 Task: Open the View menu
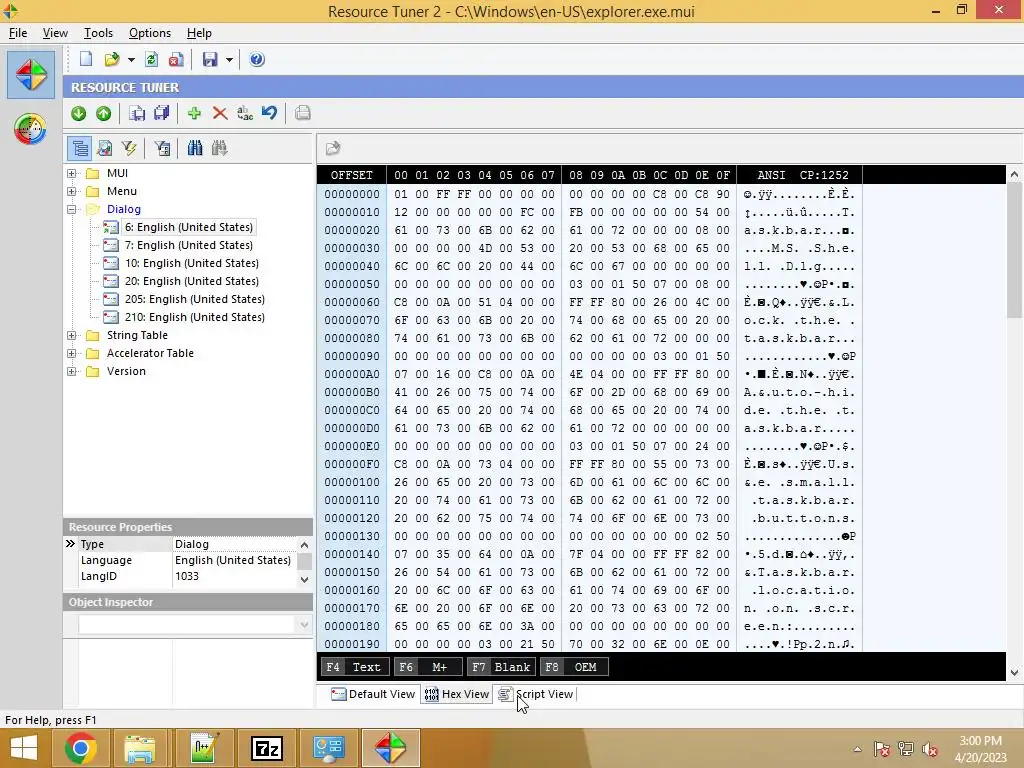click(55, 33)
